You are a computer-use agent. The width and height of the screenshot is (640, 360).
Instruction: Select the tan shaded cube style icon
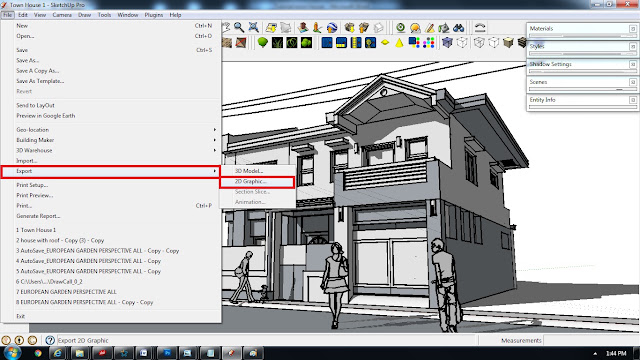[508, 42]
